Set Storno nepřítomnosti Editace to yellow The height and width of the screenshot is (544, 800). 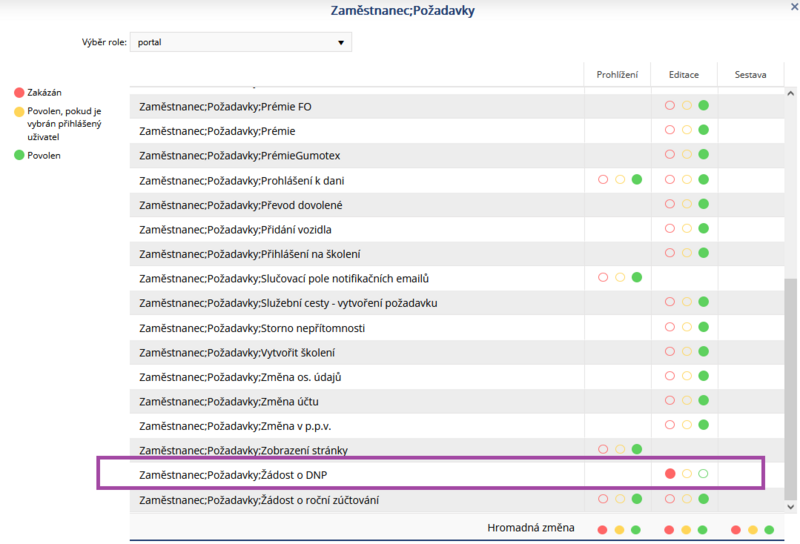pos(687,327)
